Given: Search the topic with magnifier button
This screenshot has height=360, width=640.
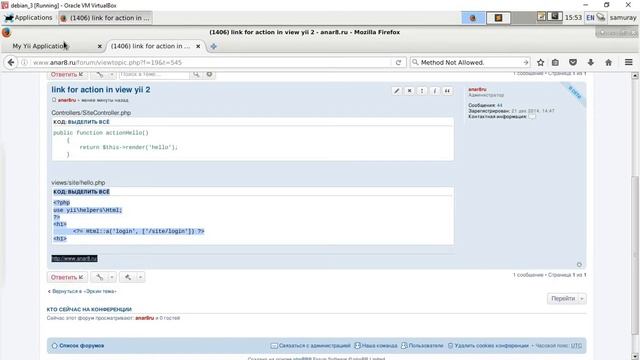Looking at the screenshot, I should pos(196,74).
